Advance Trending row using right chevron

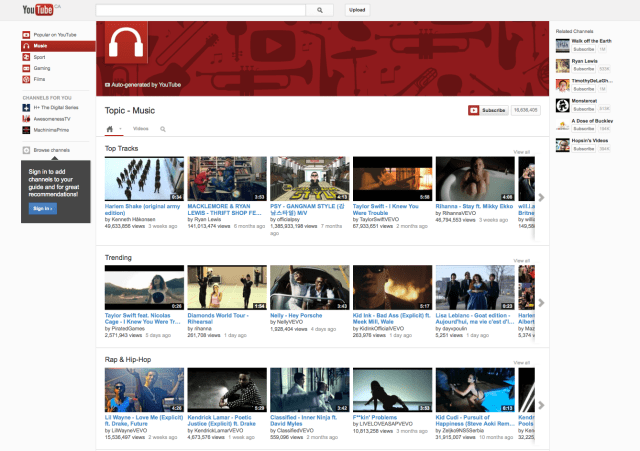[x=541, y=303]
